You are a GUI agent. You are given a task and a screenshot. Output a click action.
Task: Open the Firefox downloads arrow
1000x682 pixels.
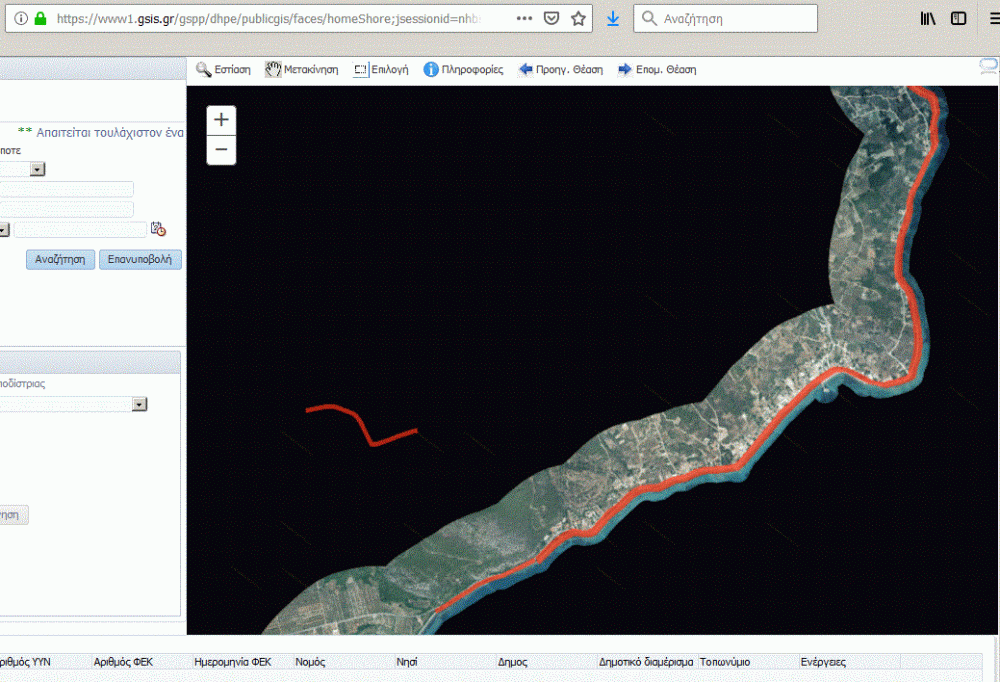[x=613, y=18]
